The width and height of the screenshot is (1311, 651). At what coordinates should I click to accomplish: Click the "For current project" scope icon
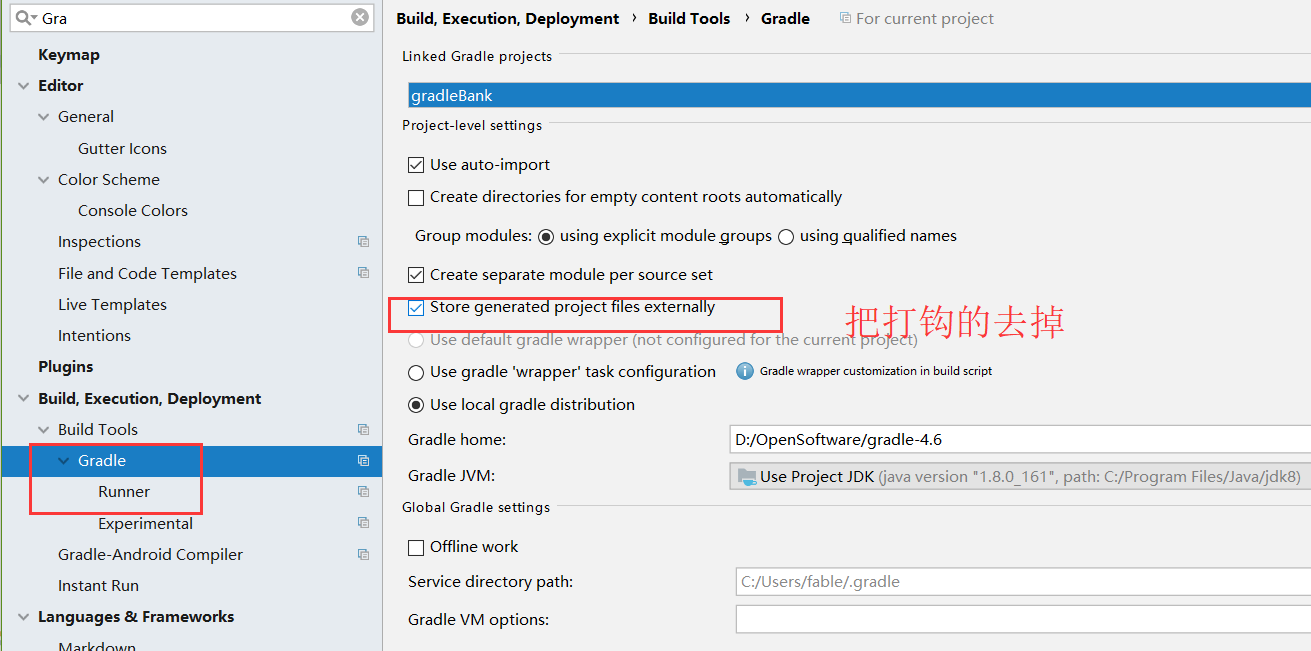coord(846,17)
